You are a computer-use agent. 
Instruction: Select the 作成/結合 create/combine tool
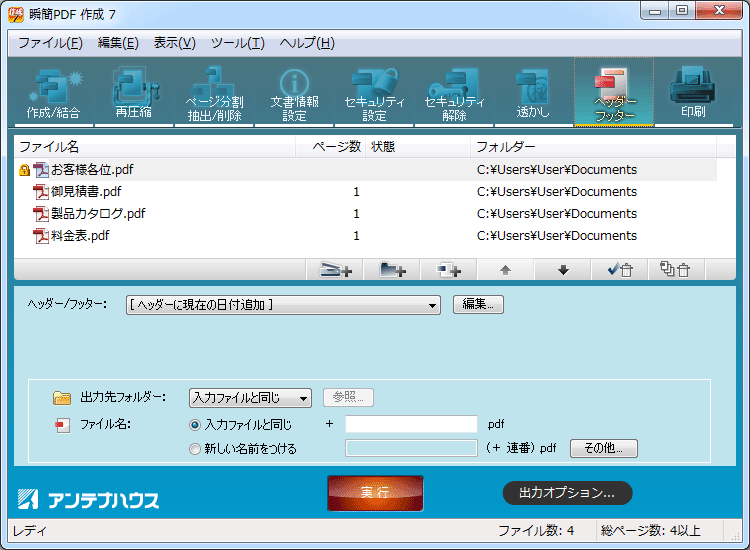(x=54, y=93)
